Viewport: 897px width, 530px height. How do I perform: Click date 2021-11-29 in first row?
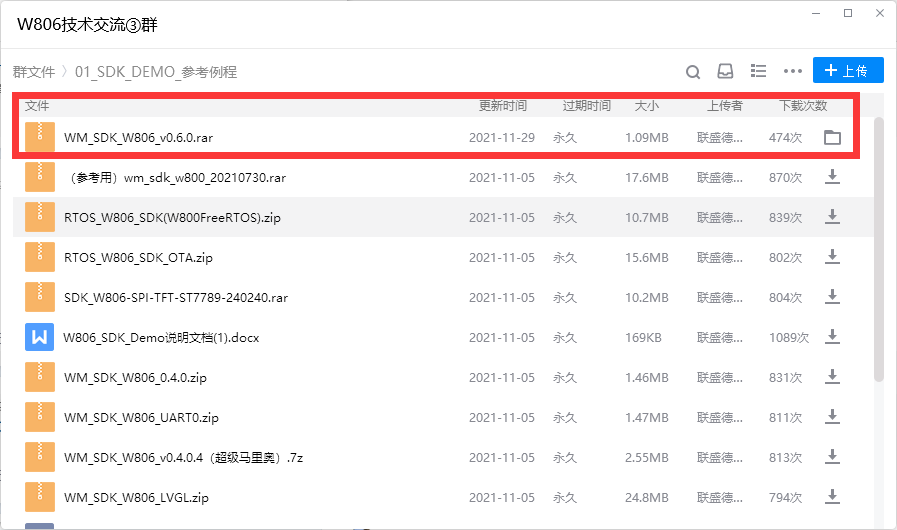(502, 138)
